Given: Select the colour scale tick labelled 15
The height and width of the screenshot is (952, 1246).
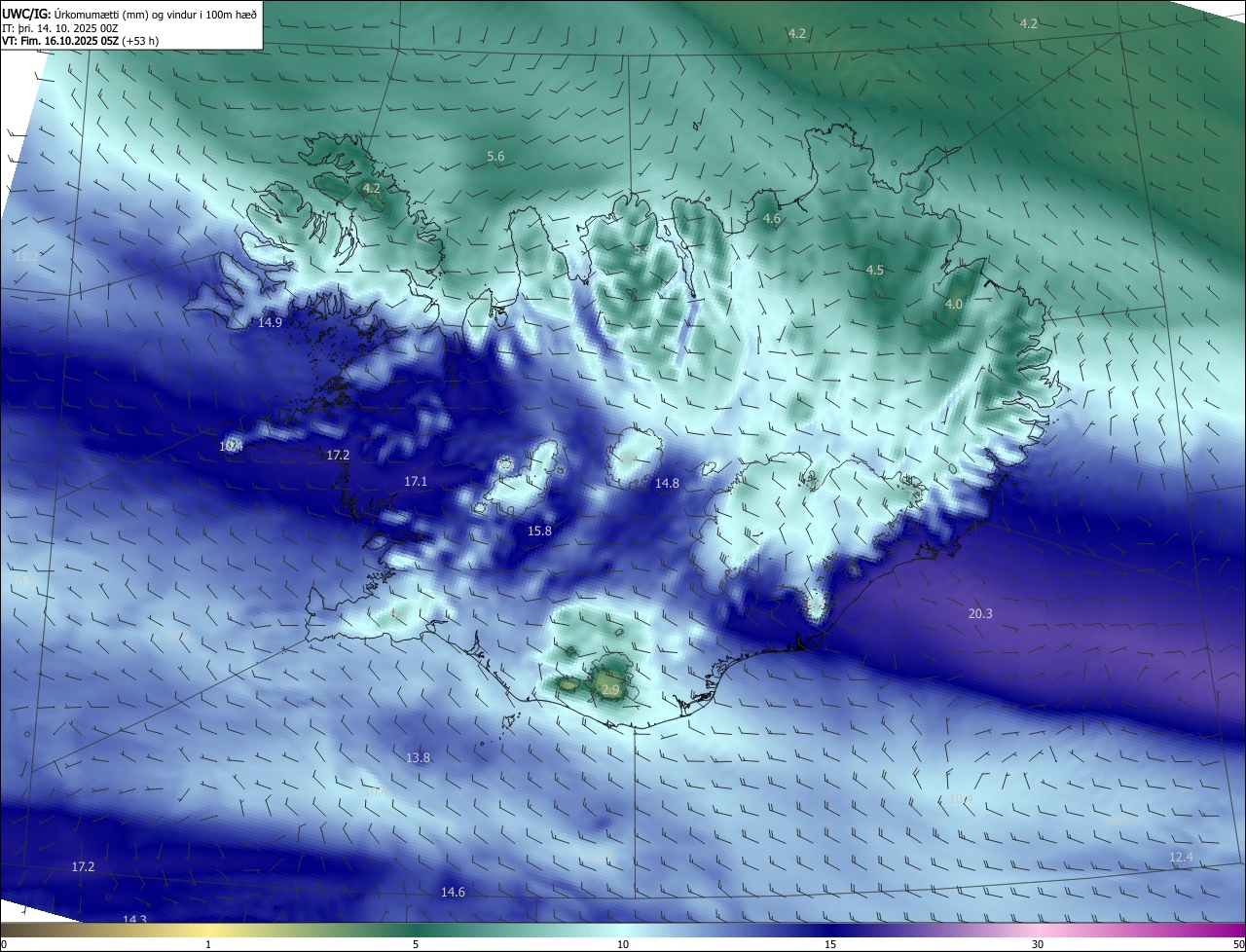Looking at the screenshot, I should pyautogui.click(x=830, y=944).
